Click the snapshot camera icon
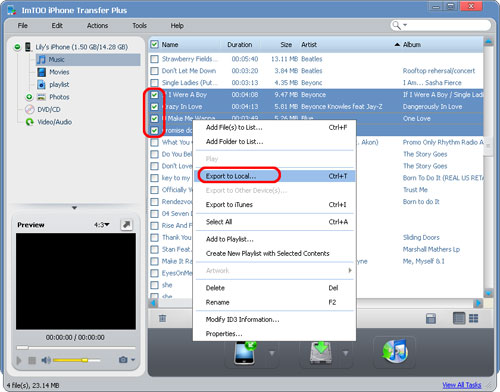The height and width of the screenshot is (392, 500). [123, 360]
